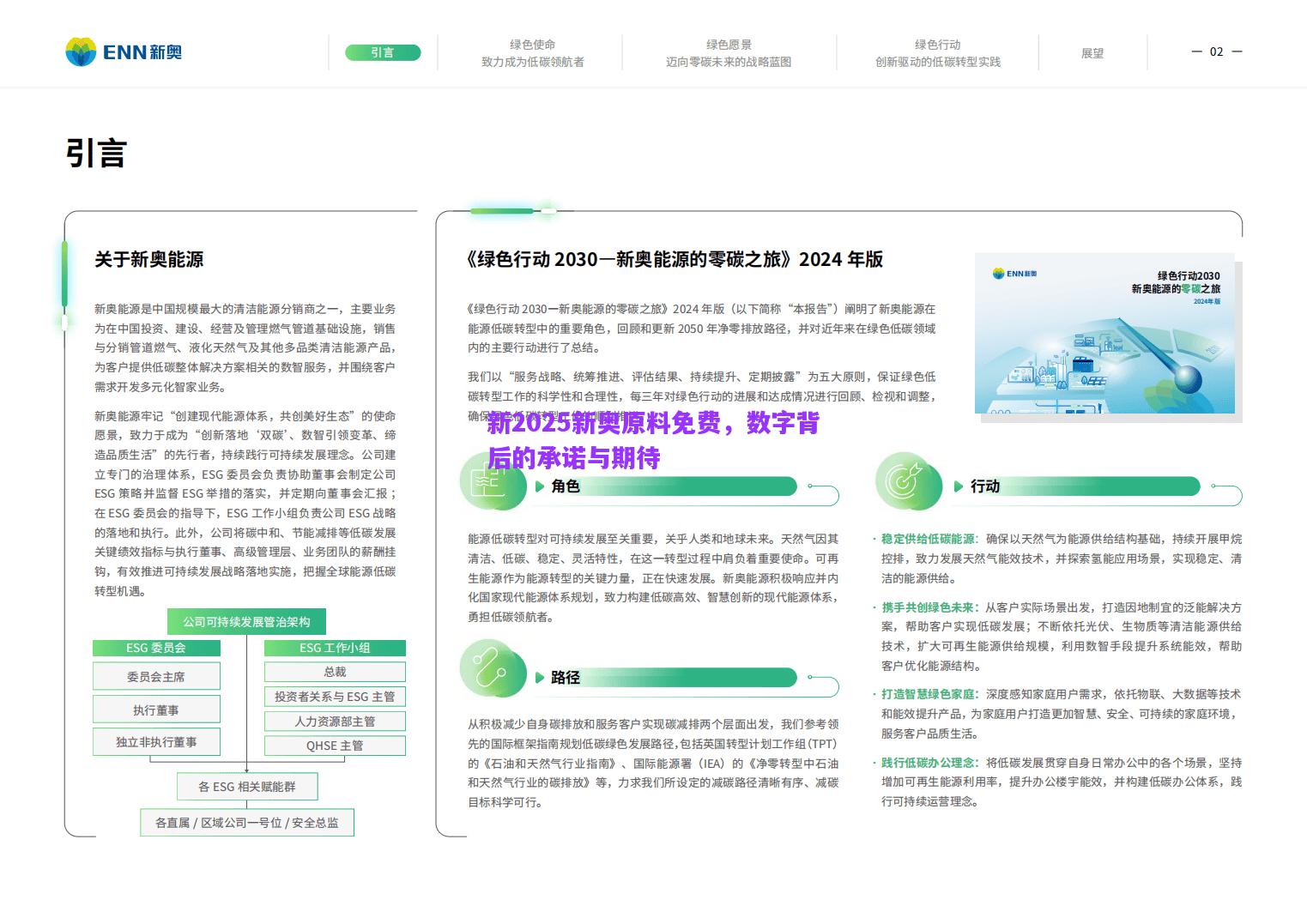Viewport: 1307px width, 924px height.
Task: Click the ENN 新奥 logo in header
Action: pyautogui.click(x=124, y=52)
